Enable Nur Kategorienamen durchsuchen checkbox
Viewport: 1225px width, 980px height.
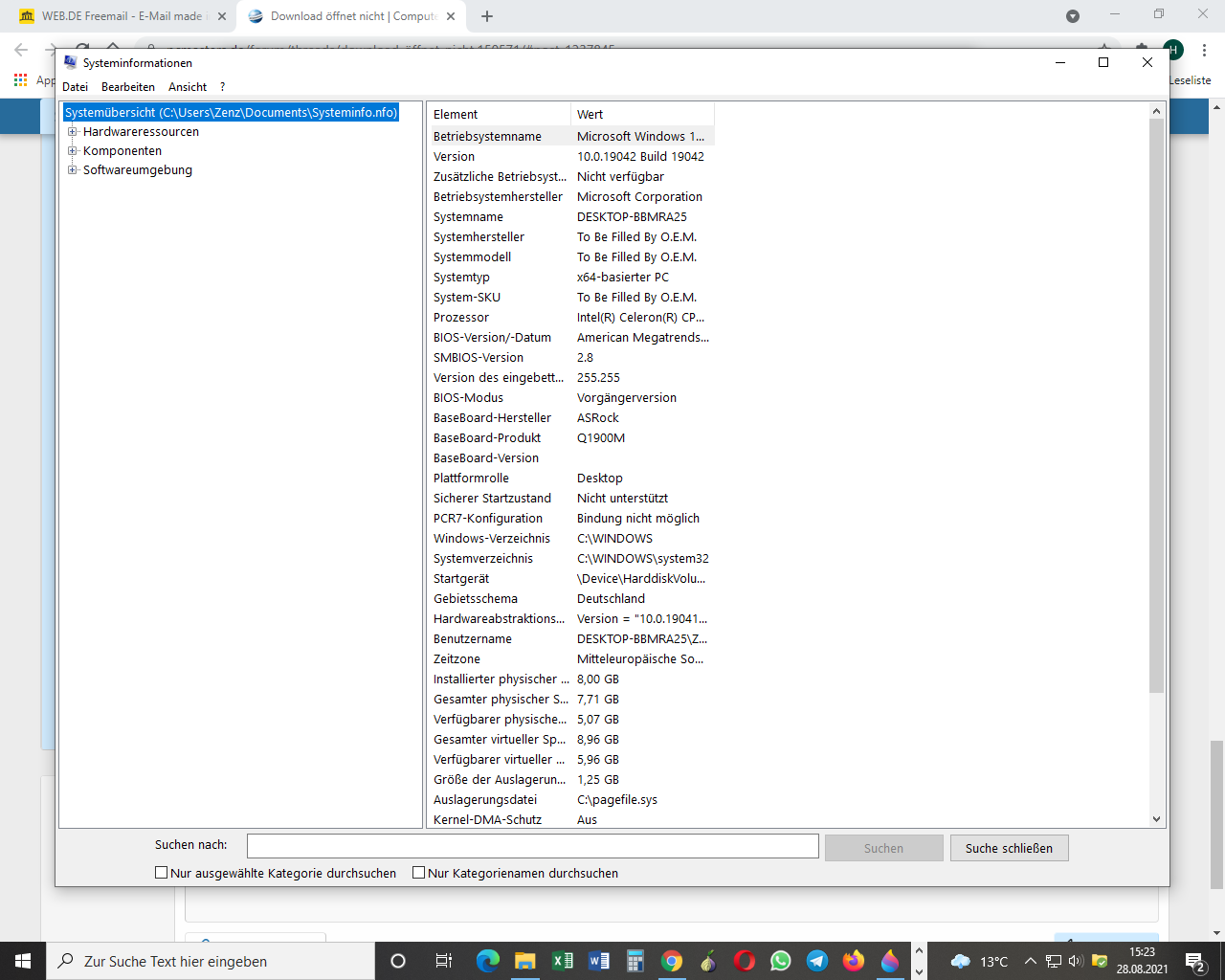pos(418,873)
